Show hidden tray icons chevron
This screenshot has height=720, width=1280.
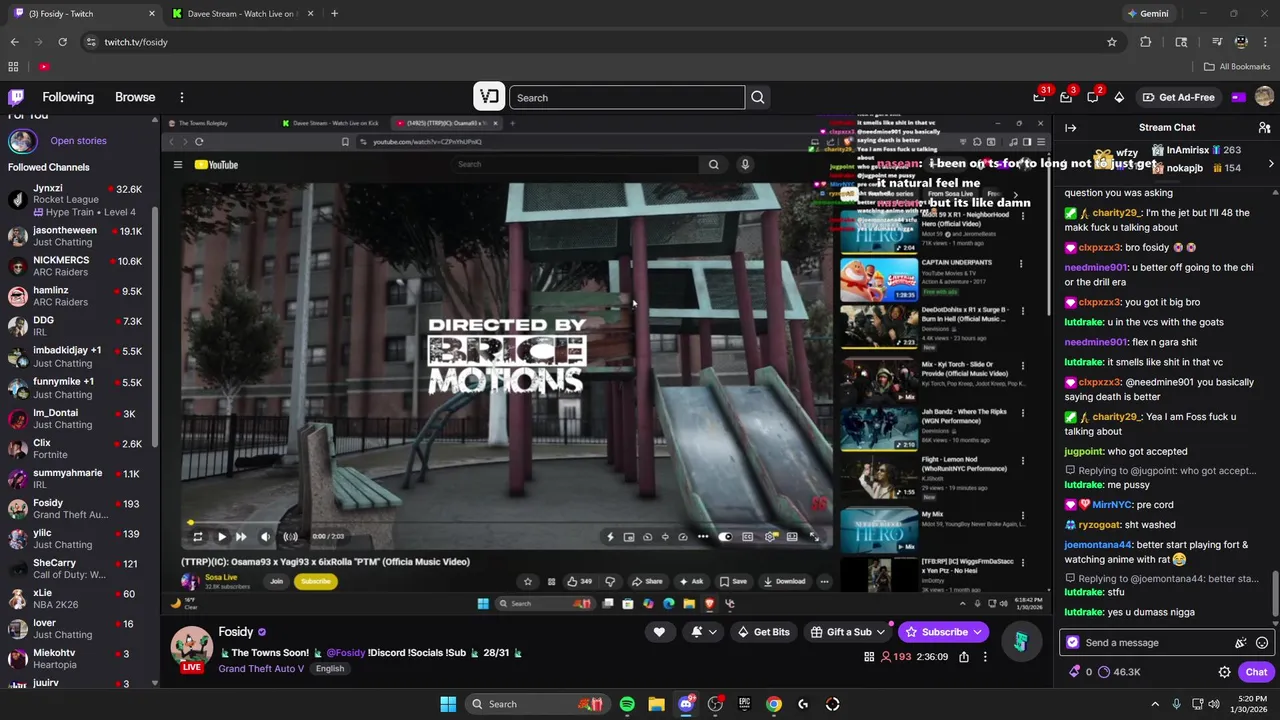point(1155,704)
